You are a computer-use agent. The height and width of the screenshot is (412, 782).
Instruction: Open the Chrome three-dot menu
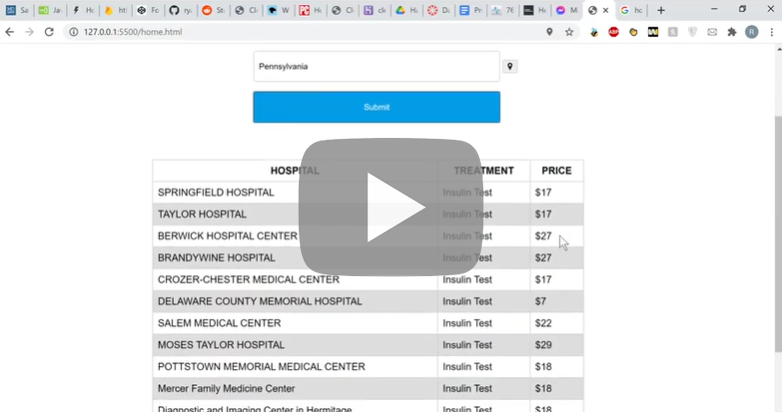(x=772, y=32)
